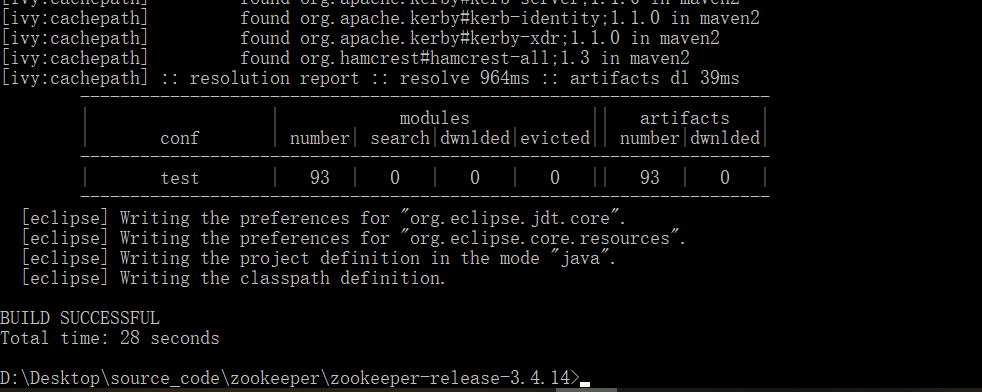Click the "org.eclipse.jdt.core" preferences line
The width and height of the screenshot is (982, 392).
pyautogui.click(x=324, y=219)
